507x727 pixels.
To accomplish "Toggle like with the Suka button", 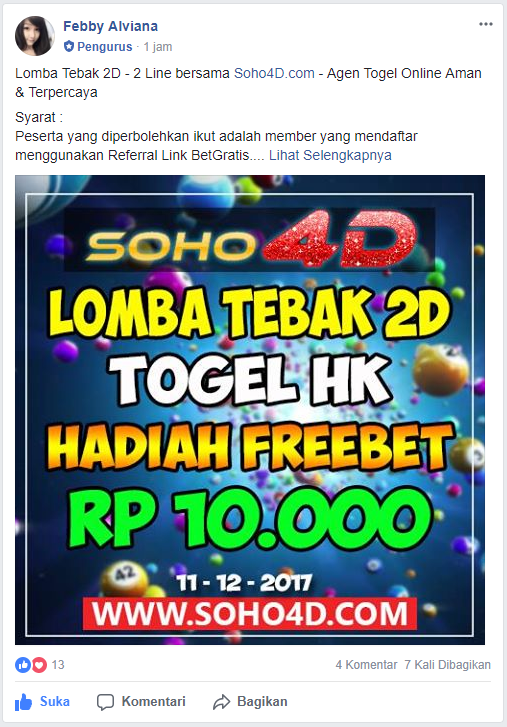I will point(42,701).
